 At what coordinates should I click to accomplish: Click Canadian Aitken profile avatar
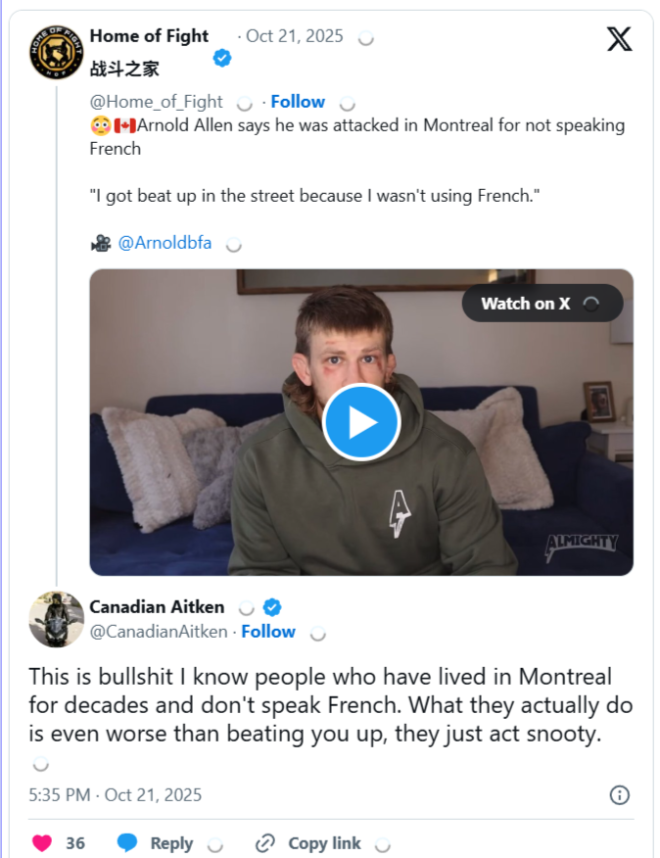tap(56, 619)
